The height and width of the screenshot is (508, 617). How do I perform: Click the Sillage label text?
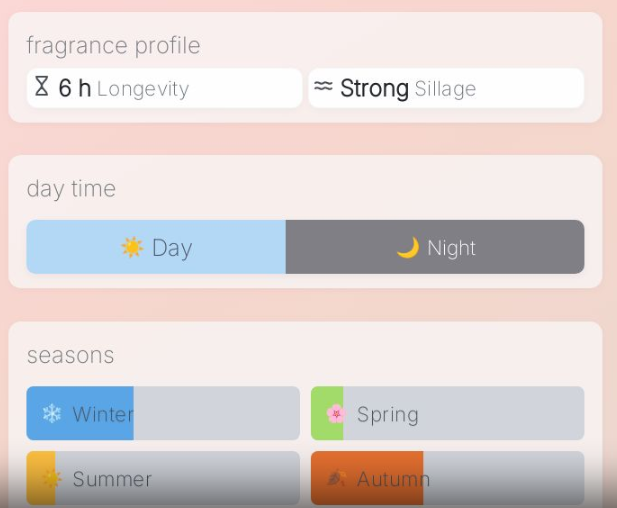tap(445, 89)
